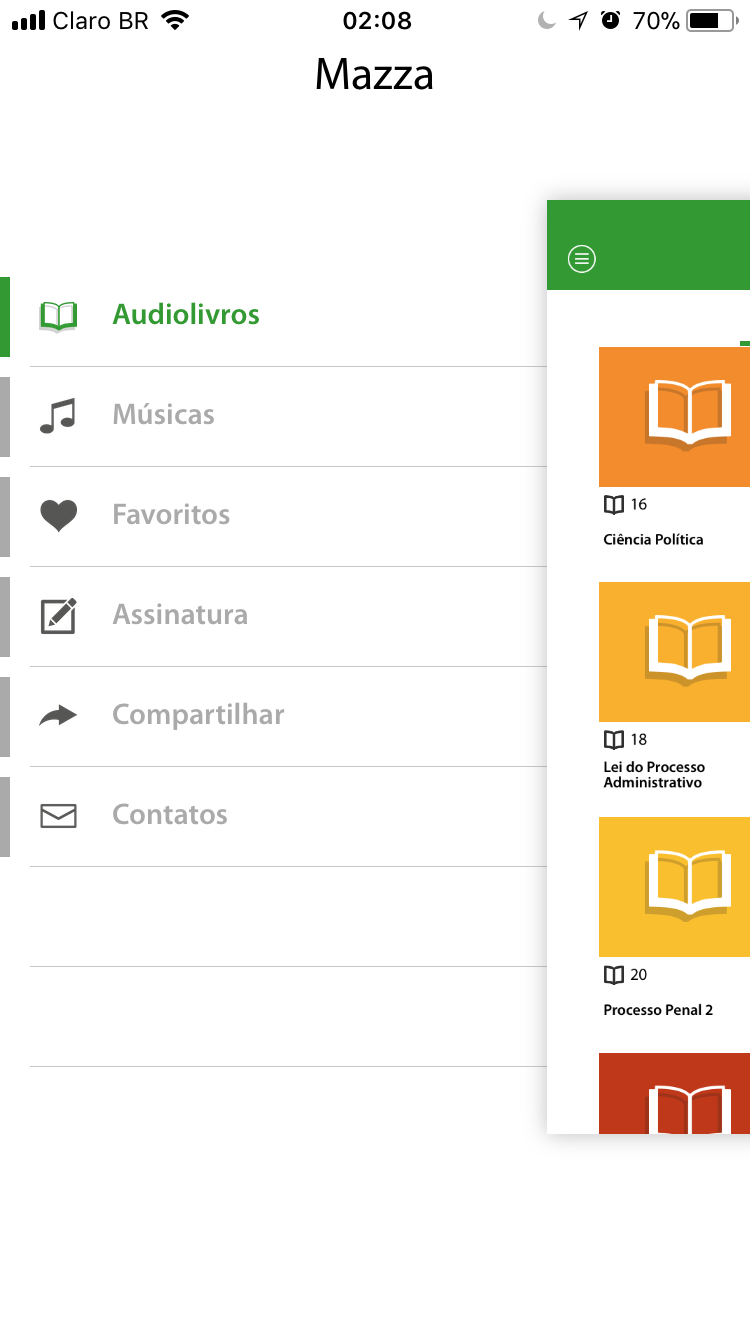This screenshot has width=750, height=1334.
Task: Open the Ciência Política audiobook cover
Action: (x=675, y=416)
